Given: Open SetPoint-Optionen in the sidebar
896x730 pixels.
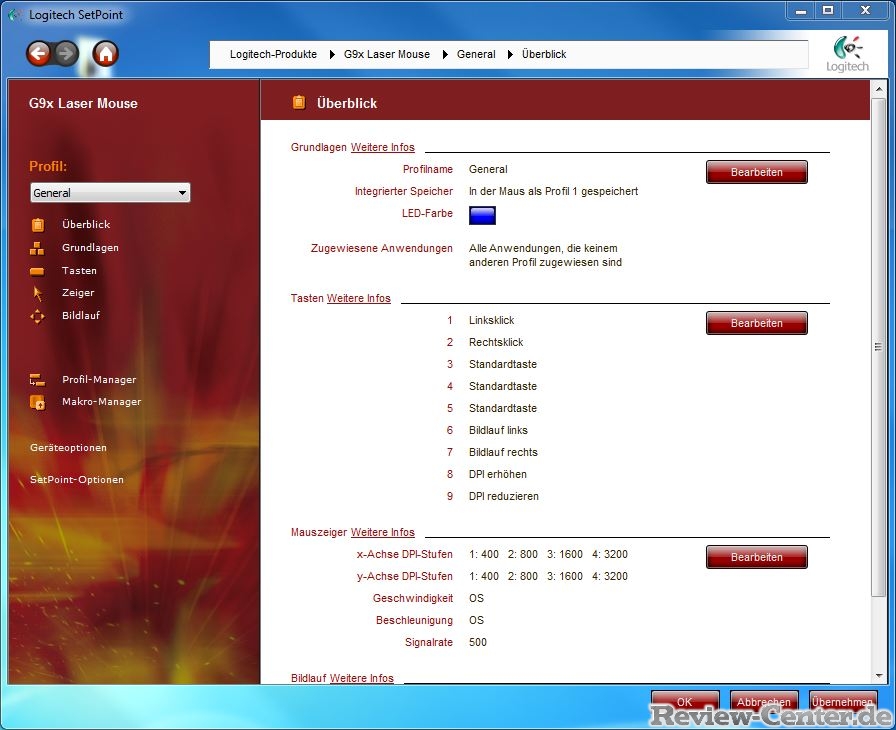Looking at the screenshot, I should (x=77, y=480).
